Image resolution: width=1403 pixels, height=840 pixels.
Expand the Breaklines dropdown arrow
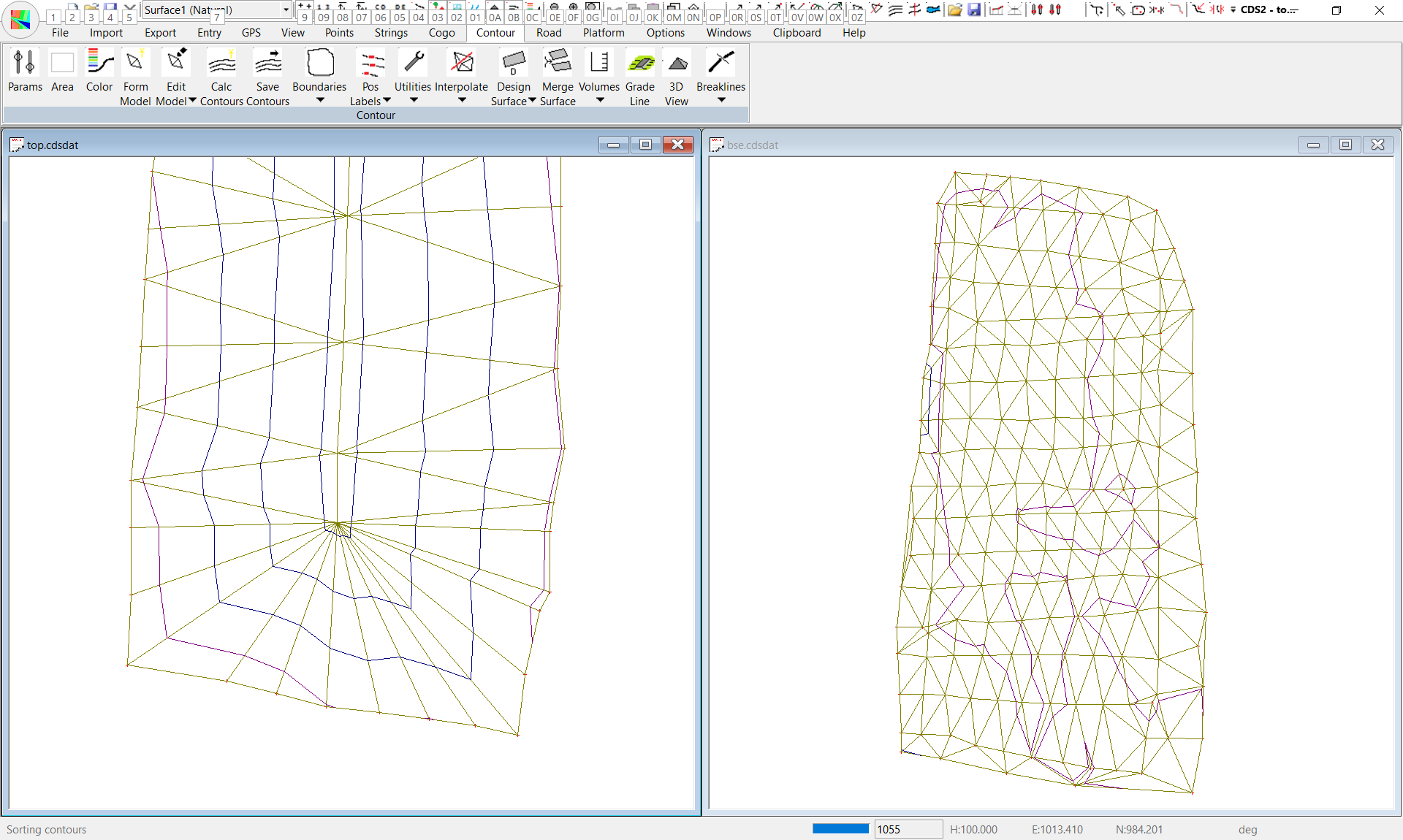click(721, 100)
